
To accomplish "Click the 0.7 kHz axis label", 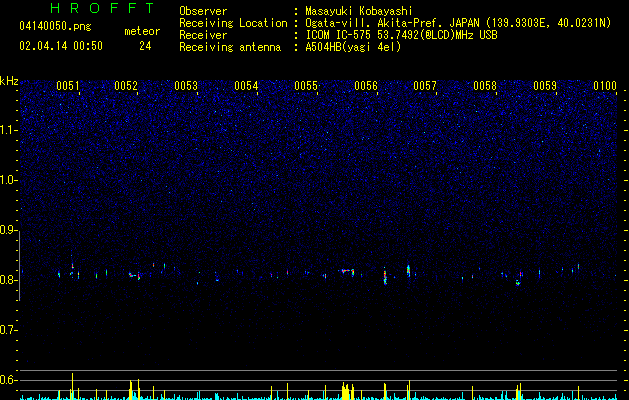I will [8, 330].
